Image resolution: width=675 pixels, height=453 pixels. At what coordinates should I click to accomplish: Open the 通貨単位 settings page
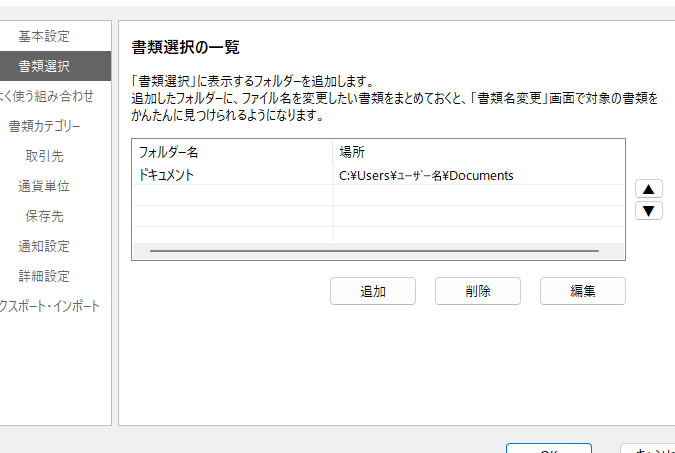pos(45,186)
